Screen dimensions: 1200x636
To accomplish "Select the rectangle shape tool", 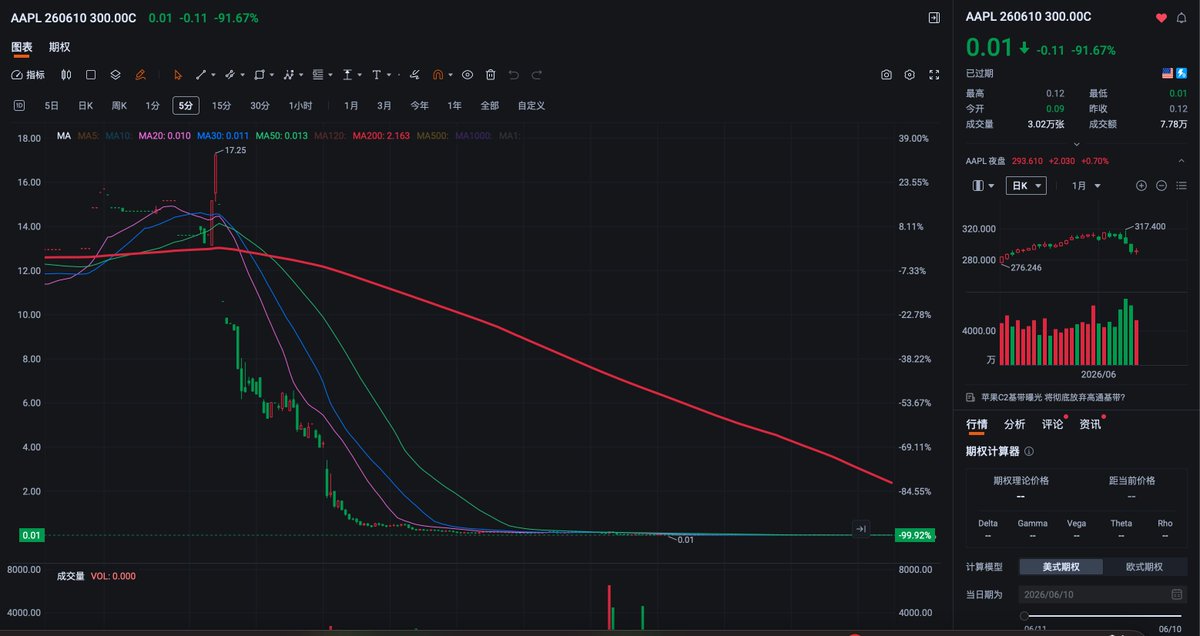I will pyautogui.click(x=259, y=75).
